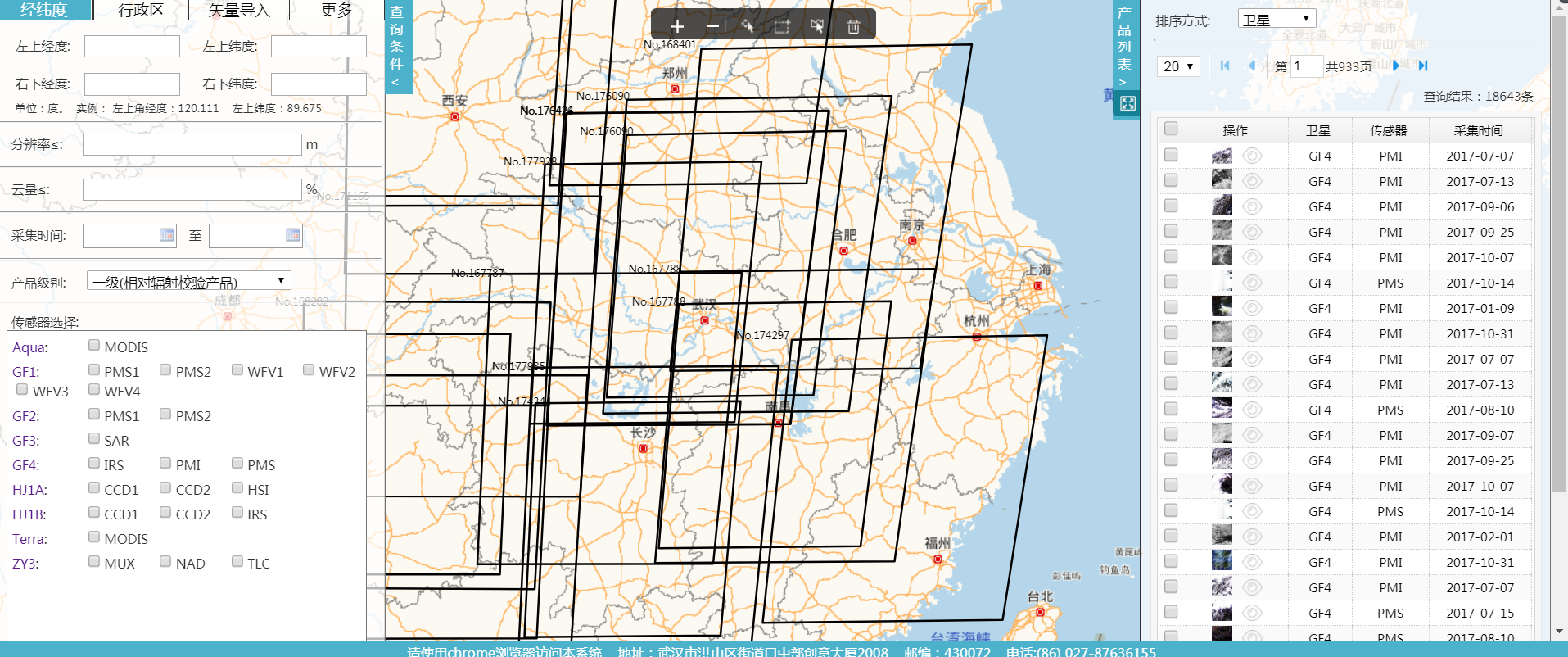Activate the rectangle draw tool in map toolbar

click(x=782, y=26)
